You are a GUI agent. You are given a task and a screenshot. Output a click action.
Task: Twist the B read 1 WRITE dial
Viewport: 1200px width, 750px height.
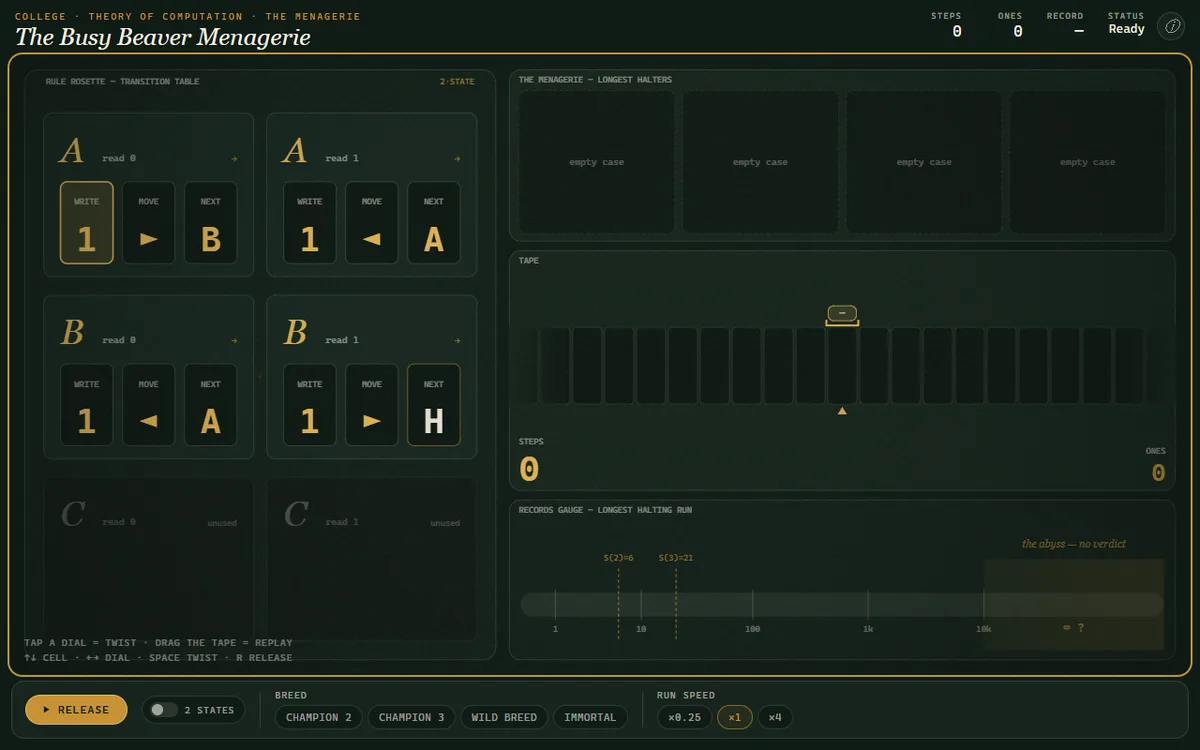pyautogui.click(x=310, y=405)
